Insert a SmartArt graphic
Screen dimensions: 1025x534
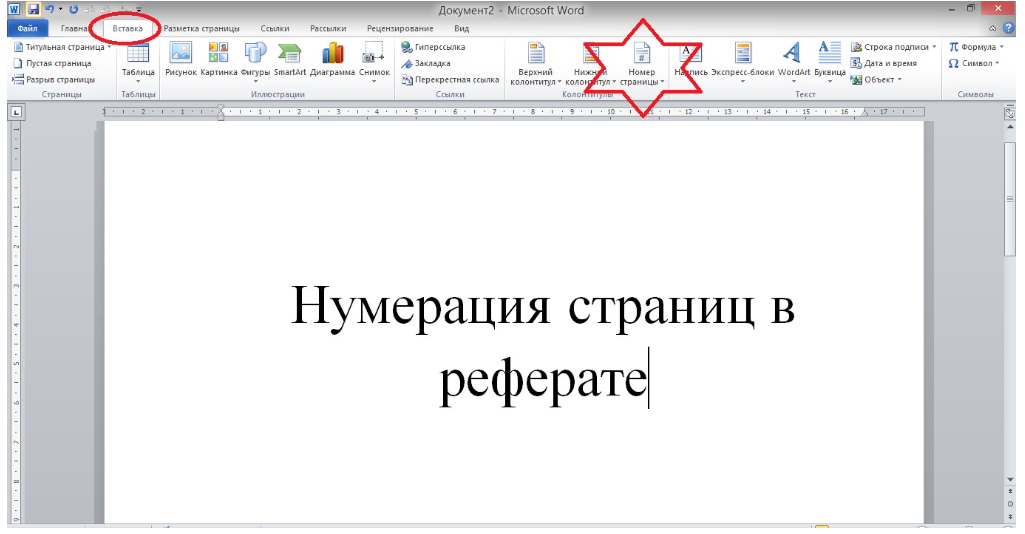click(x=290, y=60)
